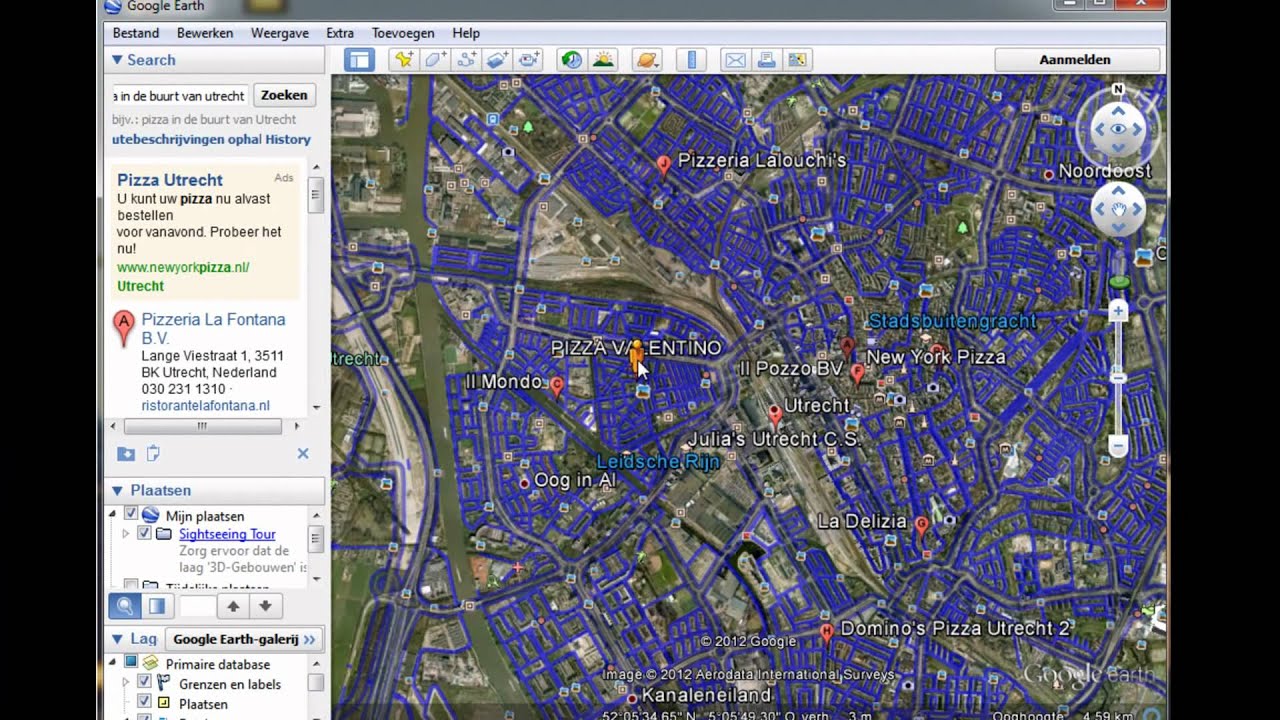Reset north by clicking the N marker
Viewport: 1280px width, 720px height.
tap(1118, 89)
